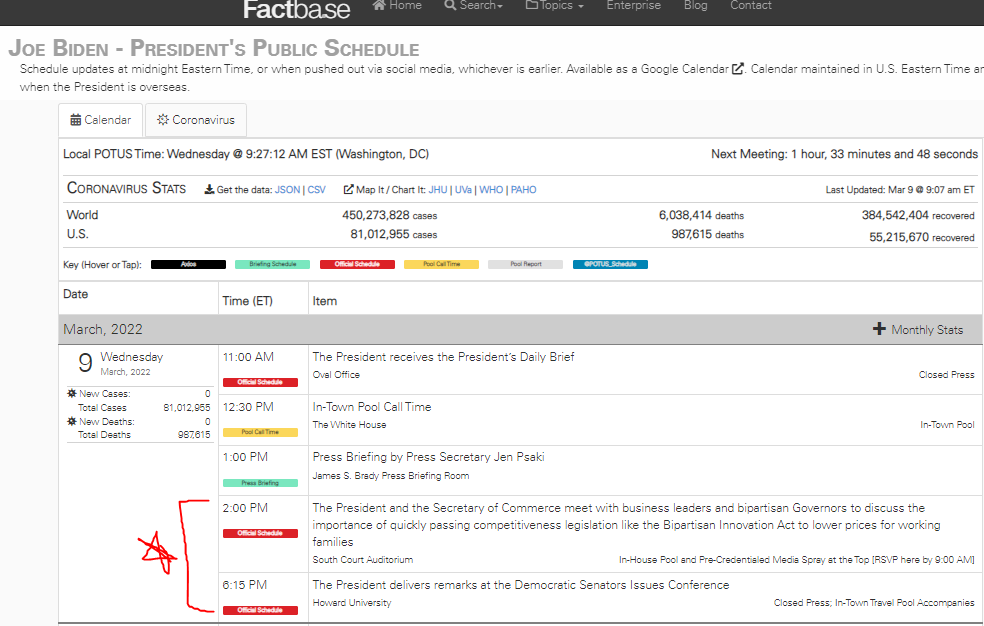Click the 'Next Meeting' countdown text
984x626 pixels.
tap(844, 154)
